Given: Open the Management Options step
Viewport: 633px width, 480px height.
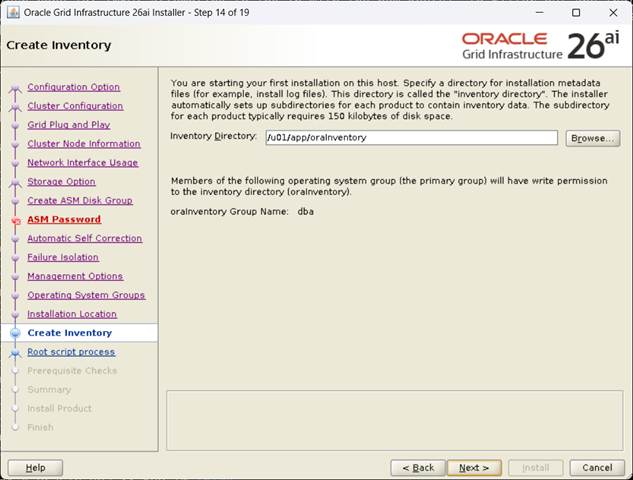Looking at the screenshot, I should tap(75, 276).
